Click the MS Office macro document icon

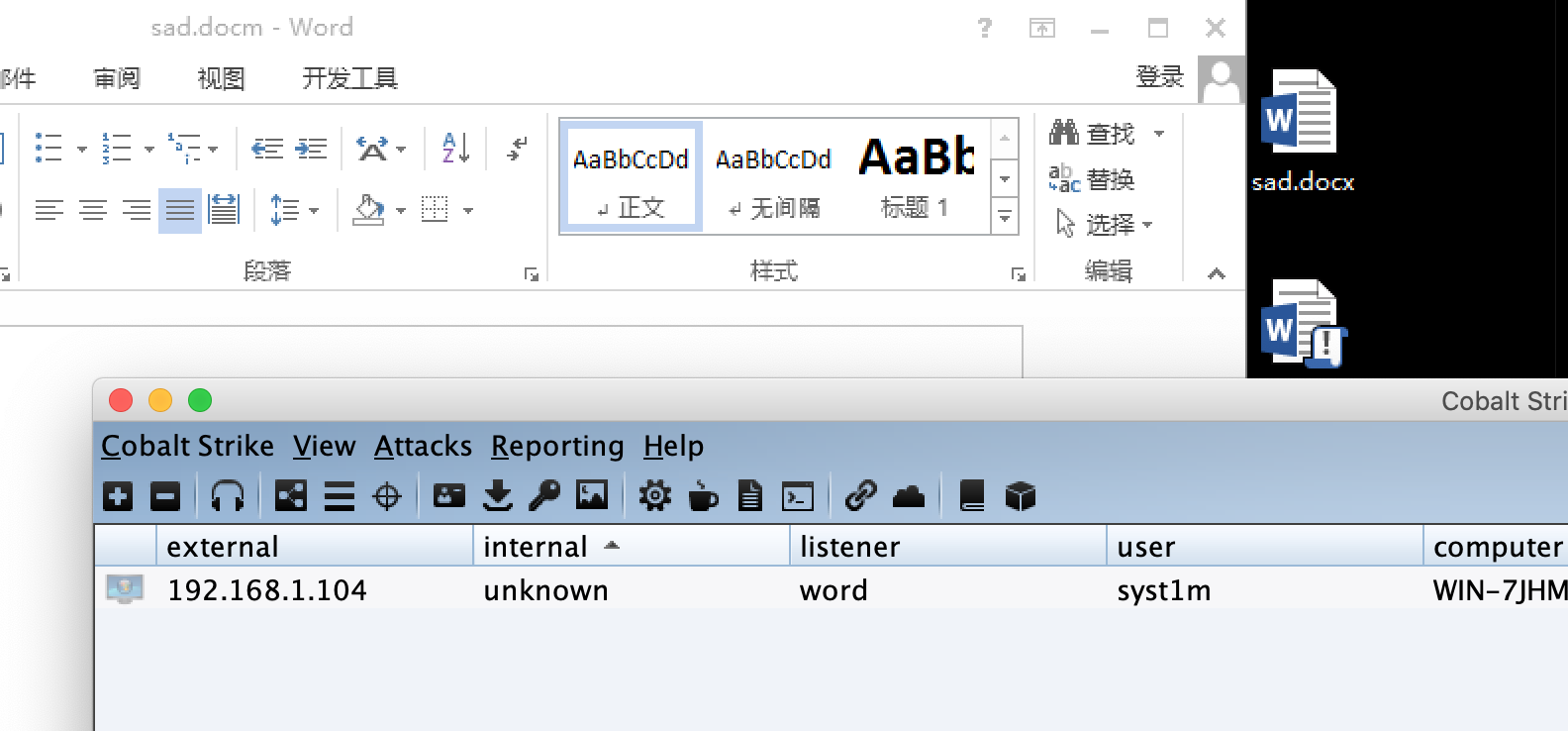(750, 495)
